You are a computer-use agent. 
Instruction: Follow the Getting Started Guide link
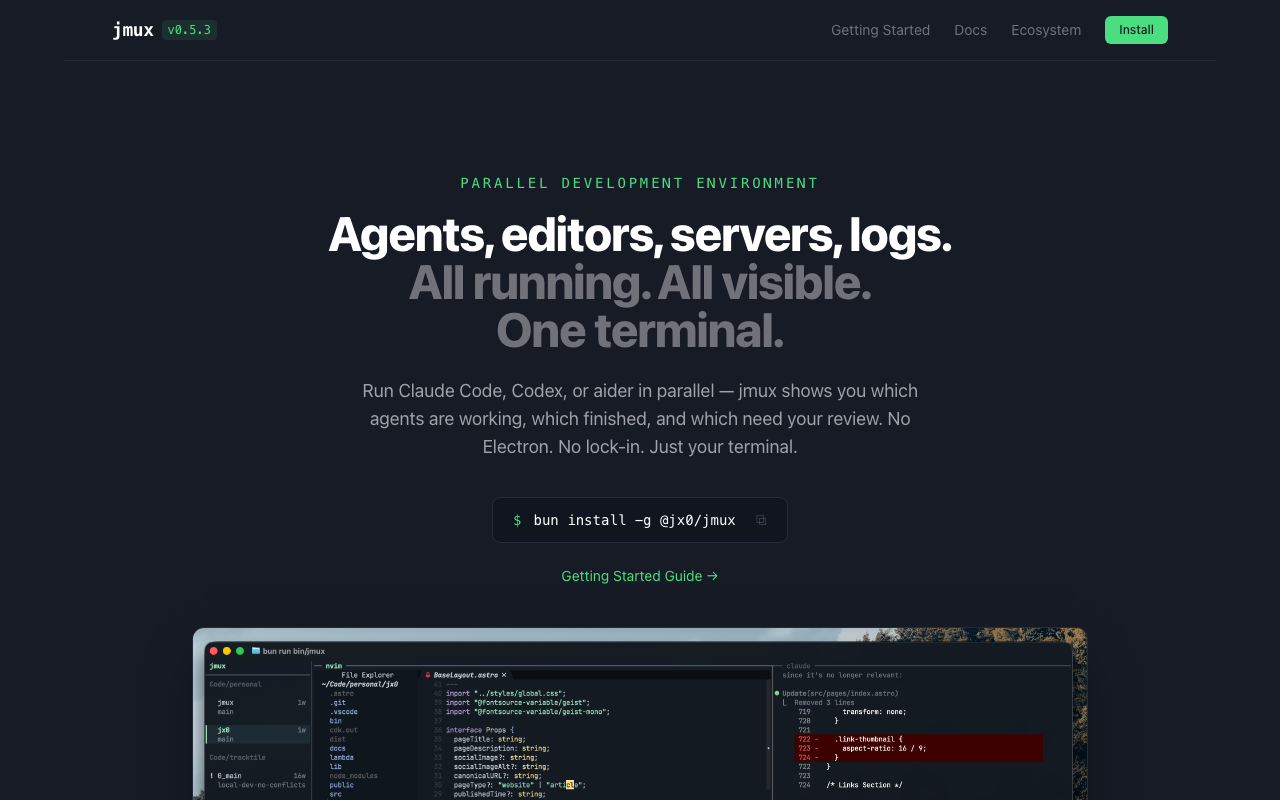point(639,576)
